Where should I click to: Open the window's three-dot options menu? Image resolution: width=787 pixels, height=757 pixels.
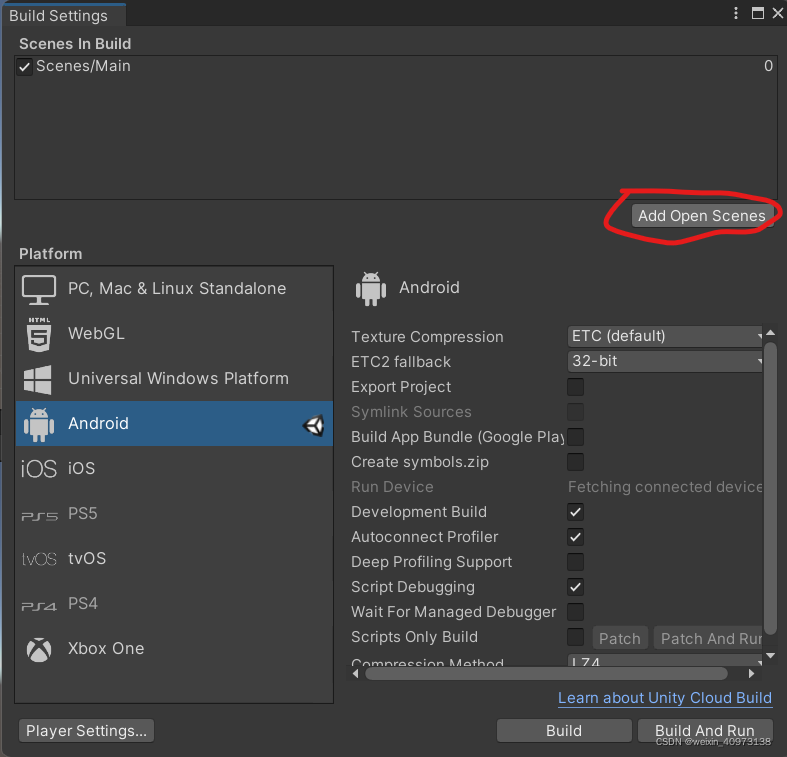(736, 13)
